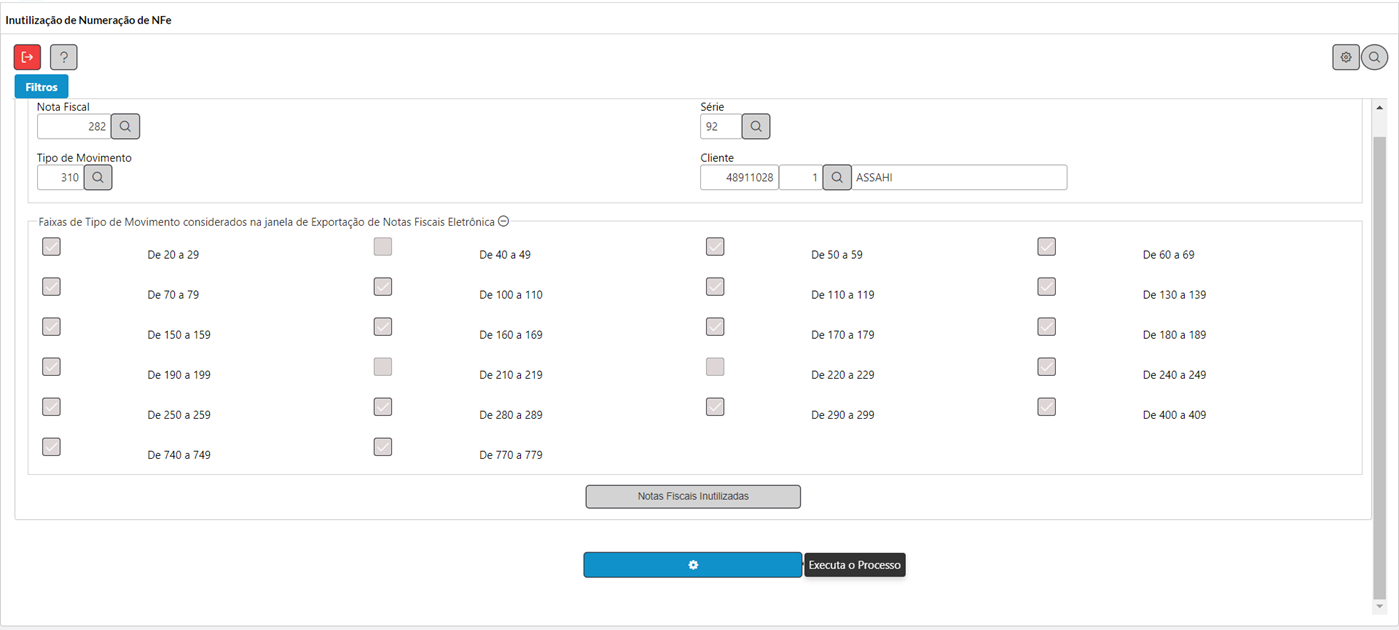Click the 'De 770 a 779' label
Image resolution: width=1399 pixels, height=630 pixels.
coord(511,455)
